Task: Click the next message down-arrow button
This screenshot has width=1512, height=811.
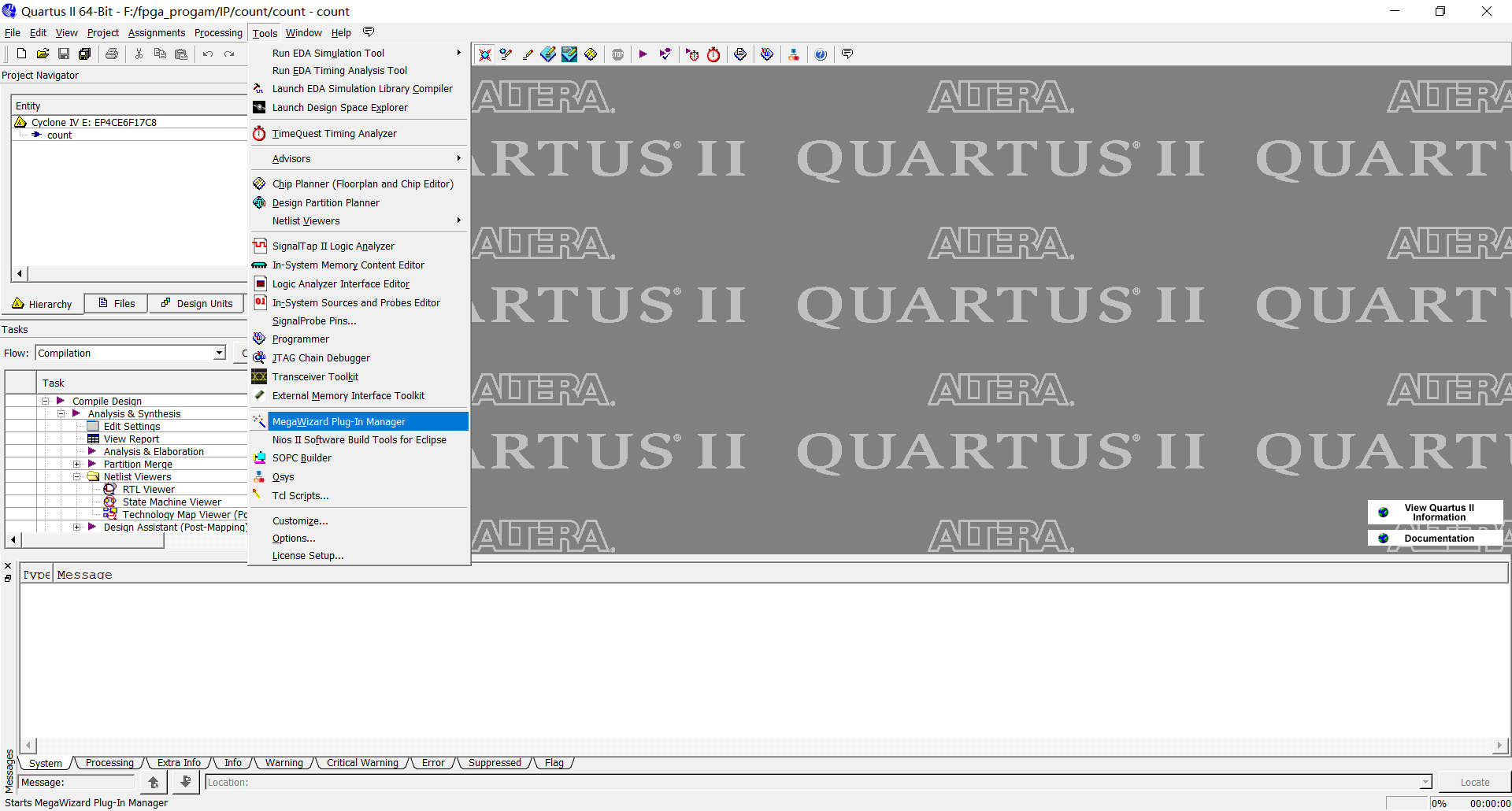Action: [x=185, y=782]
